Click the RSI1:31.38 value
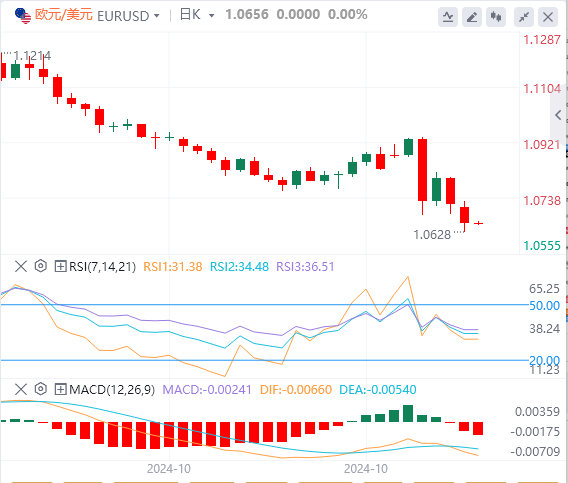The width and height of the screenshot is (568, 483). pos(173,267)
